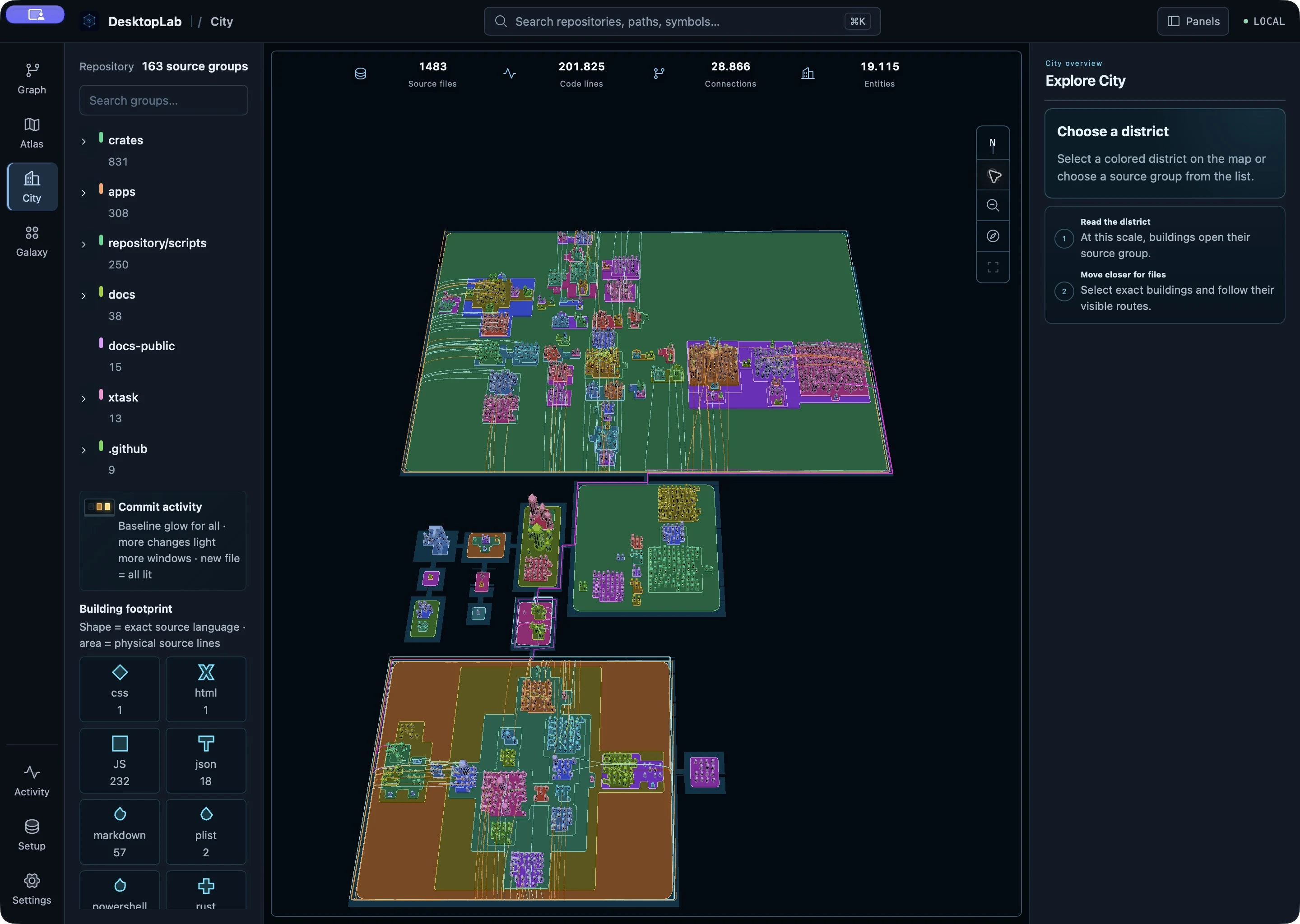Image resolution: width=1300 pixels, height=924 pixels.
Task: Click the City breadcrumb
Action: 222,22
